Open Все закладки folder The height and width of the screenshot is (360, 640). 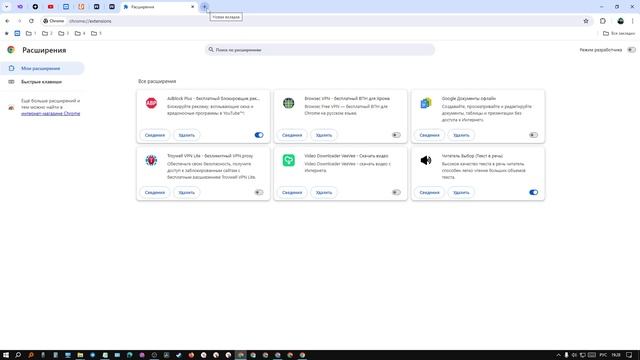pyautogui.click(x=619, y=33)
